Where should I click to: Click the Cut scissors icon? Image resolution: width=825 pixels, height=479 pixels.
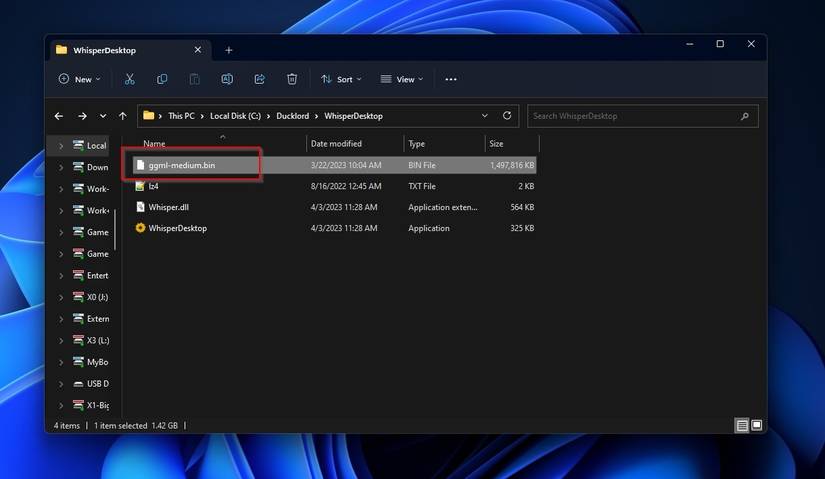[129, 79]
